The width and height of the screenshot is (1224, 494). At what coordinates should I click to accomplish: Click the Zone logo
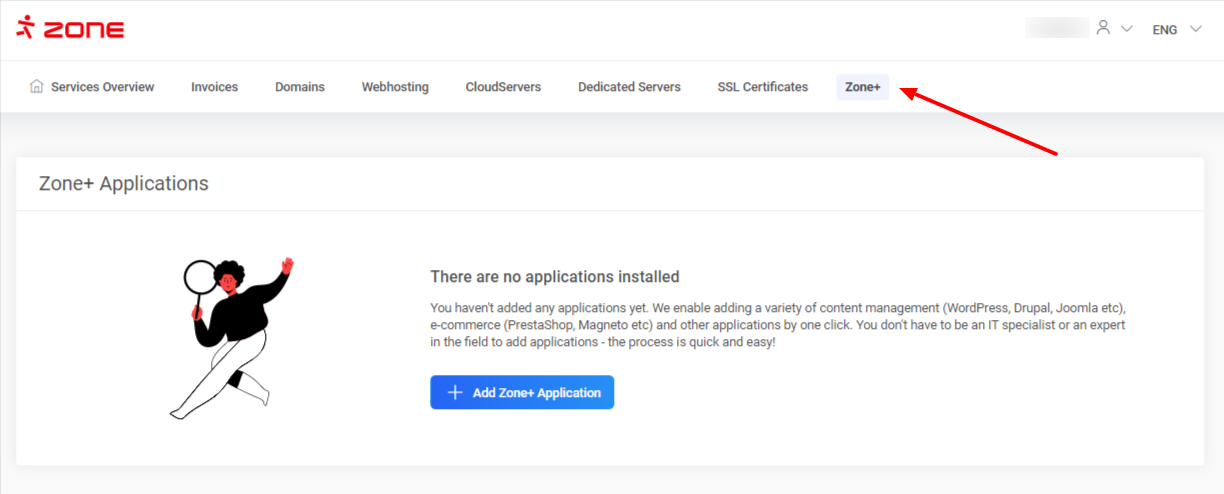70,28
